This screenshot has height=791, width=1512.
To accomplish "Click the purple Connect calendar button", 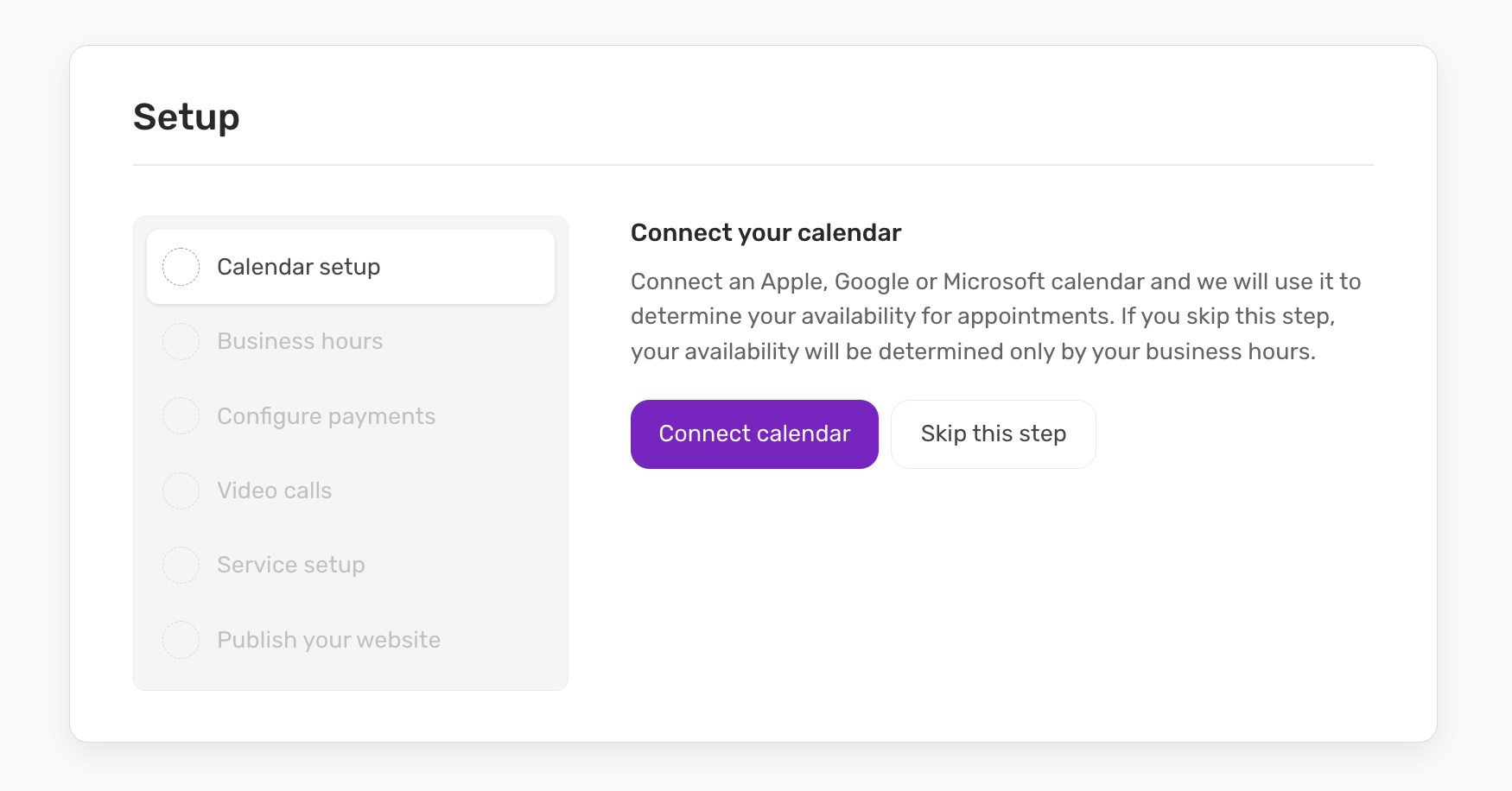I will coord(754,434).
